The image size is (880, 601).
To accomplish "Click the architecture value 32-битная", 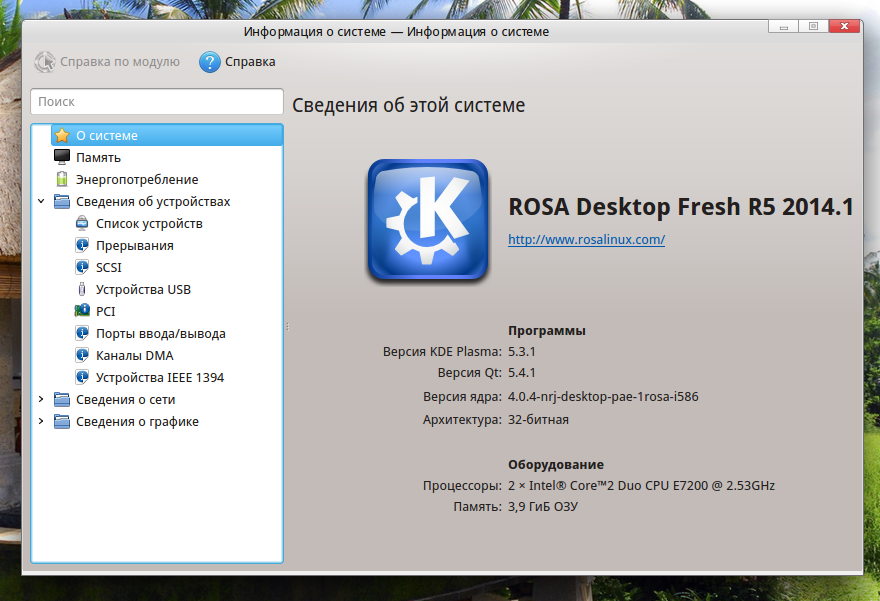I will point(538,420).
